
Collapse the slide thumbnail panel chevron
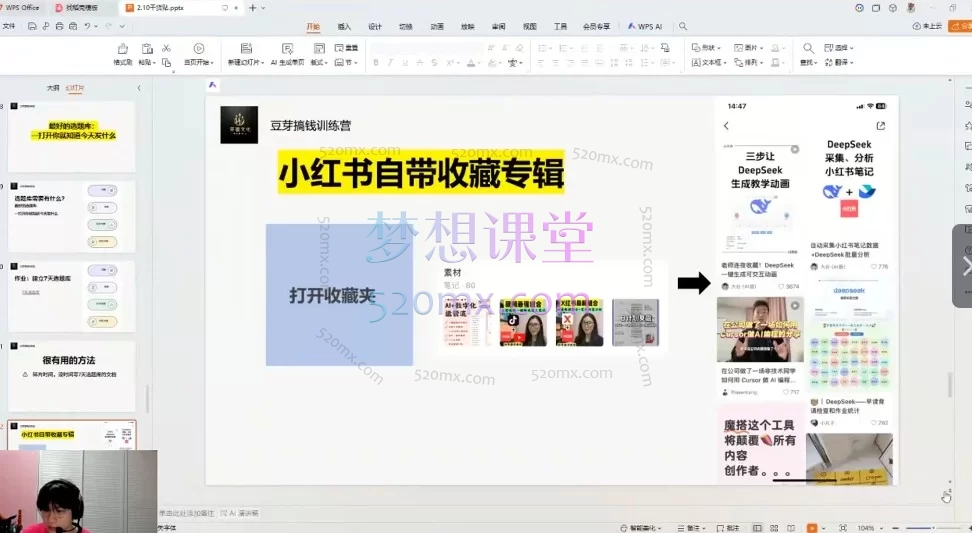[x=139, y=88]
